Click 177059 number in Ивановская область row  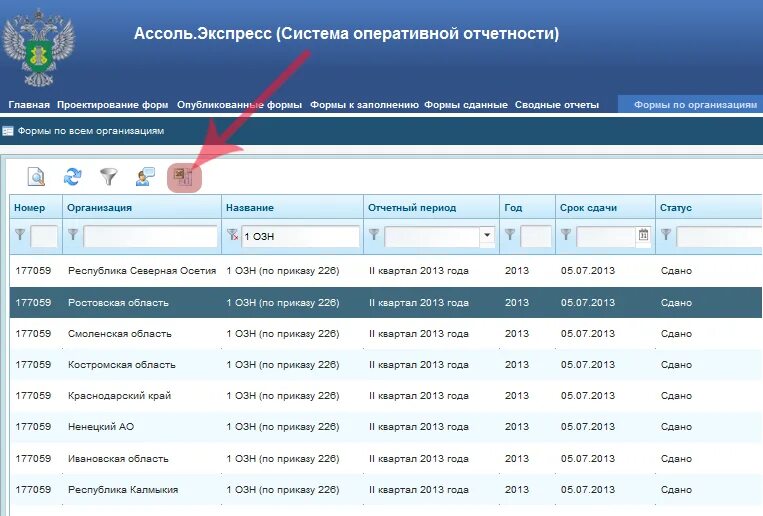[x=33, y=459]
